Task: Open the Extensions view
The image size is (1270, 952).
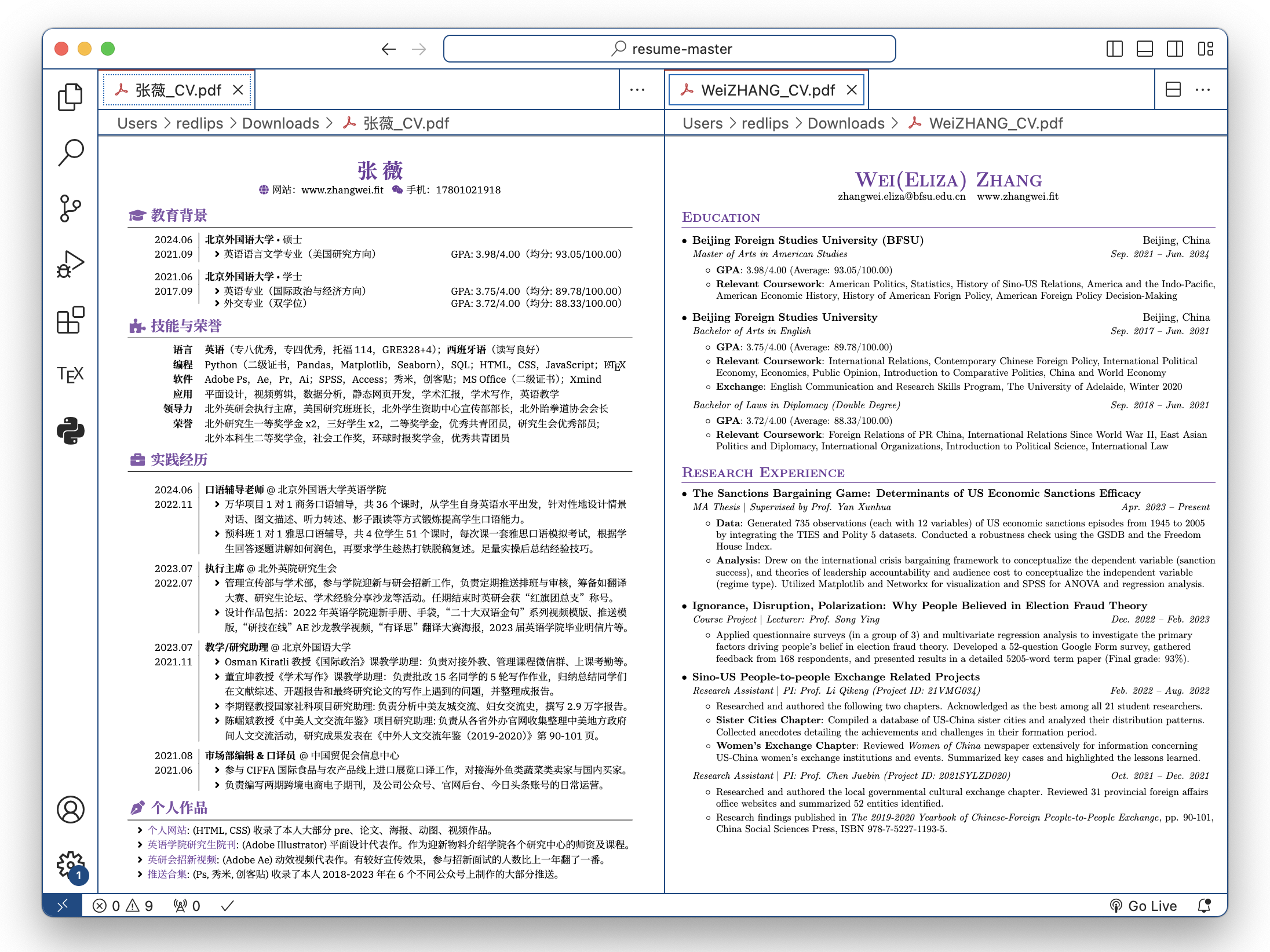Action: point(70,320)
